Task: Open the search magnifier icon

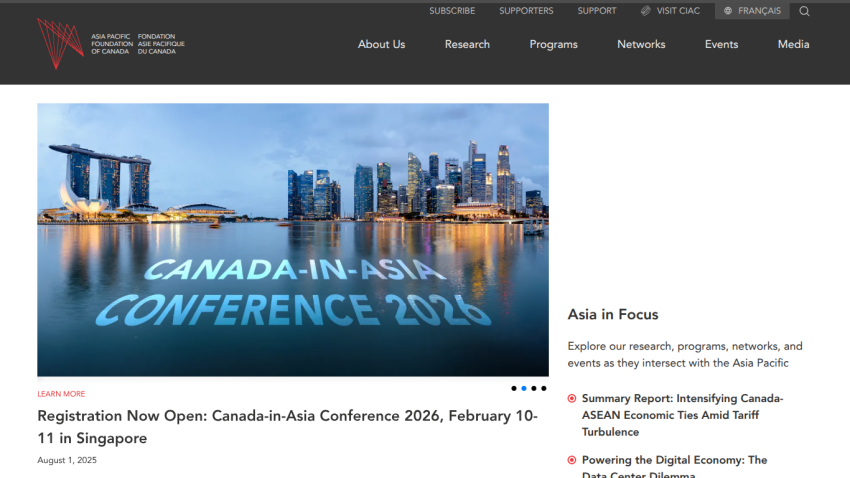Action: tap(804, 11)
